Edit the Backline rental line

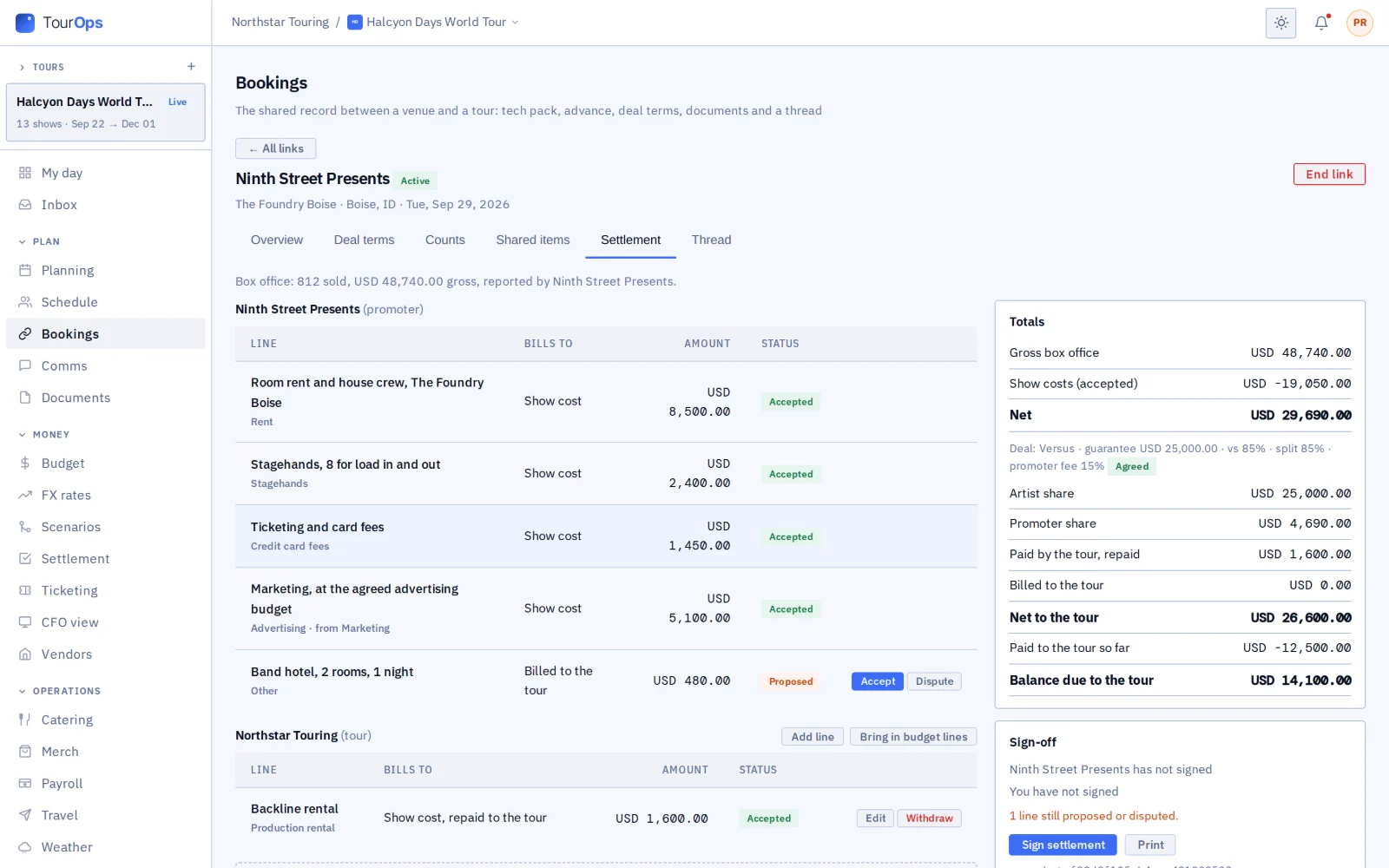click(x=875, y=819)
